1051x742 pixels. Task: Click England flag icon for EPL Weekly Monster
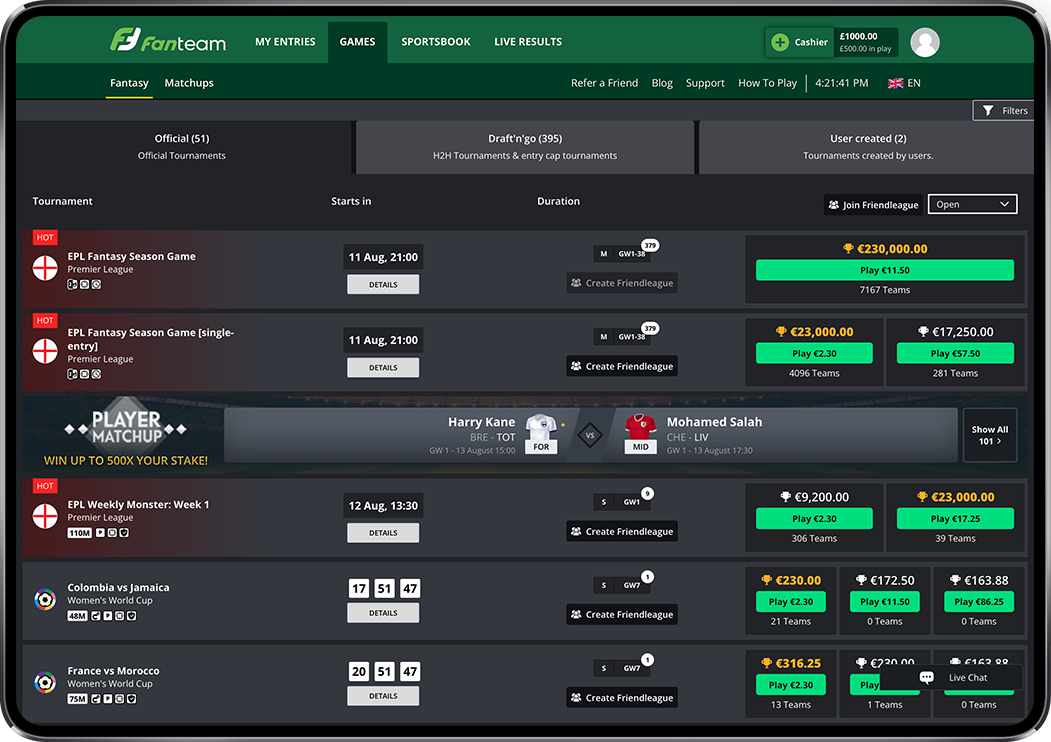[45, 516]
